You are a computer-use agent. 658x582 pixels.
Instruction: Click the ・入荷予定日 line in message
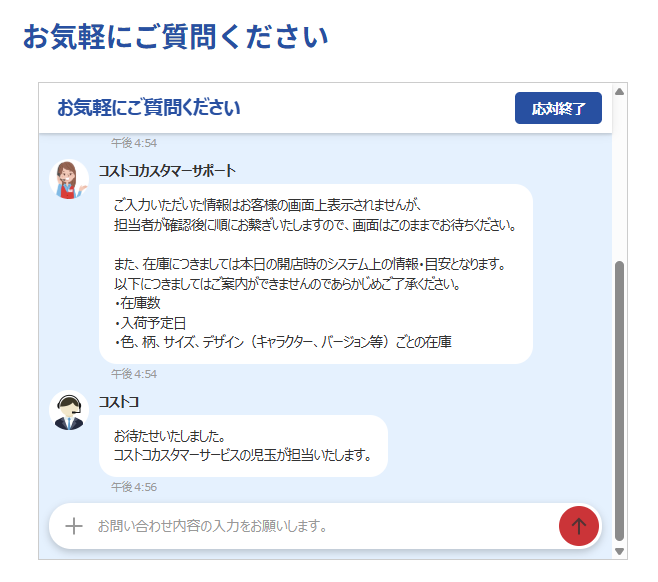point(150,323)
